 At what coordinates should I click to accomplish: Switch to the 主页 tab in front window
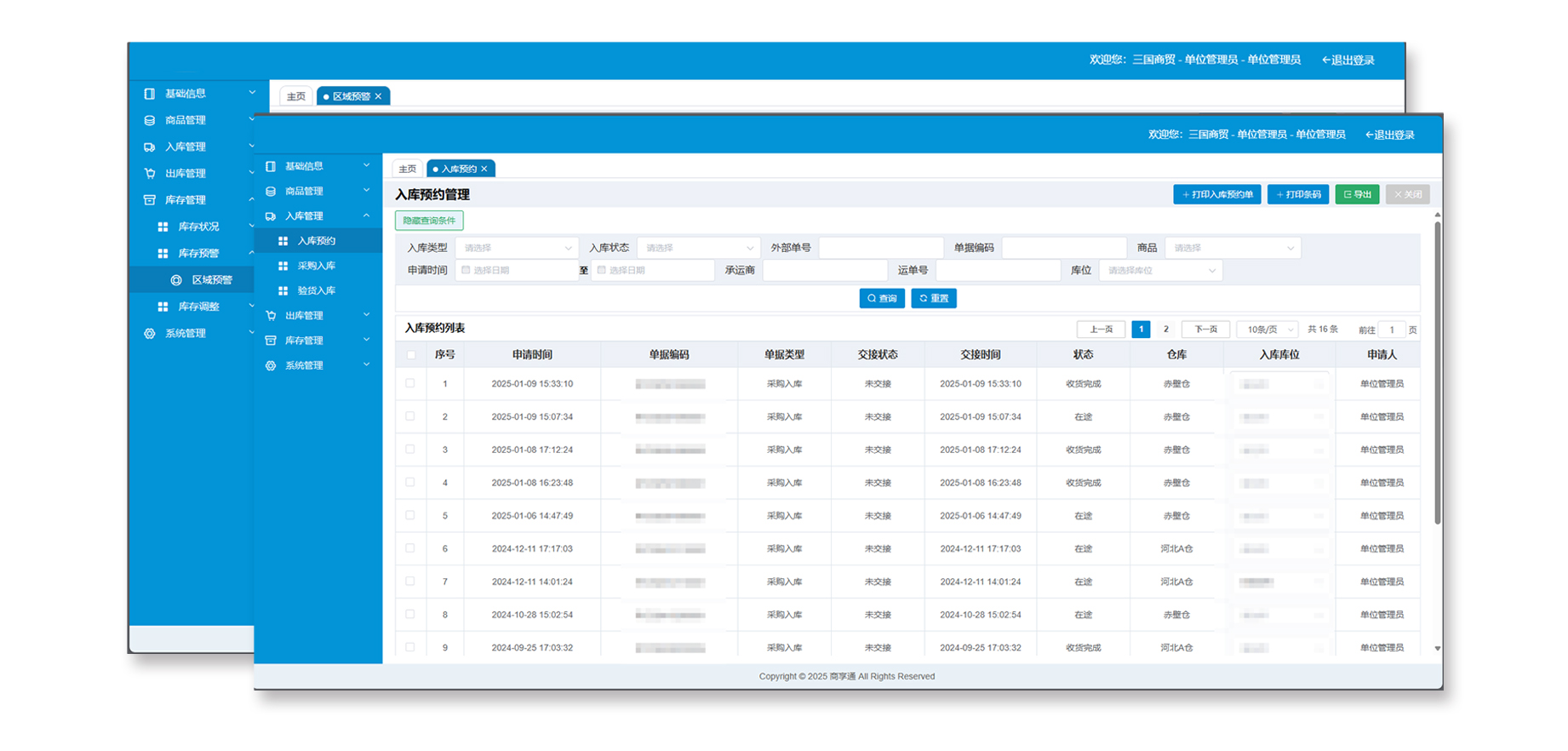coord(408,169)
